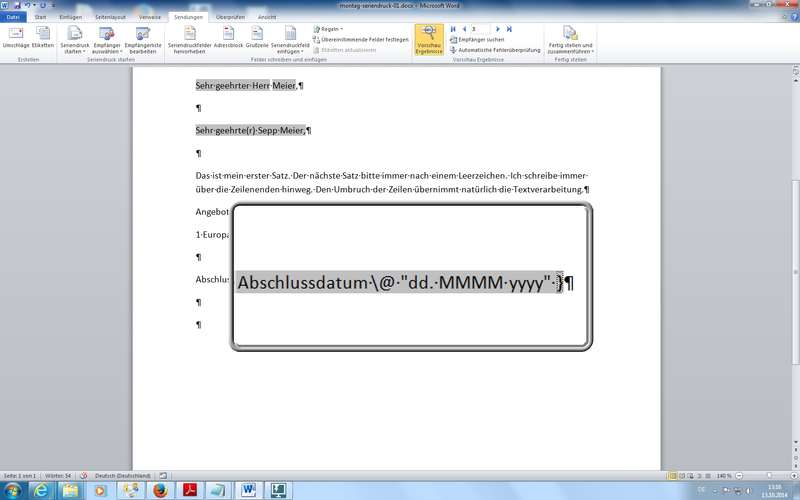
Task: Open the Regeln rules dropdown
Action: pyautogui.click(x=328, y=29)
